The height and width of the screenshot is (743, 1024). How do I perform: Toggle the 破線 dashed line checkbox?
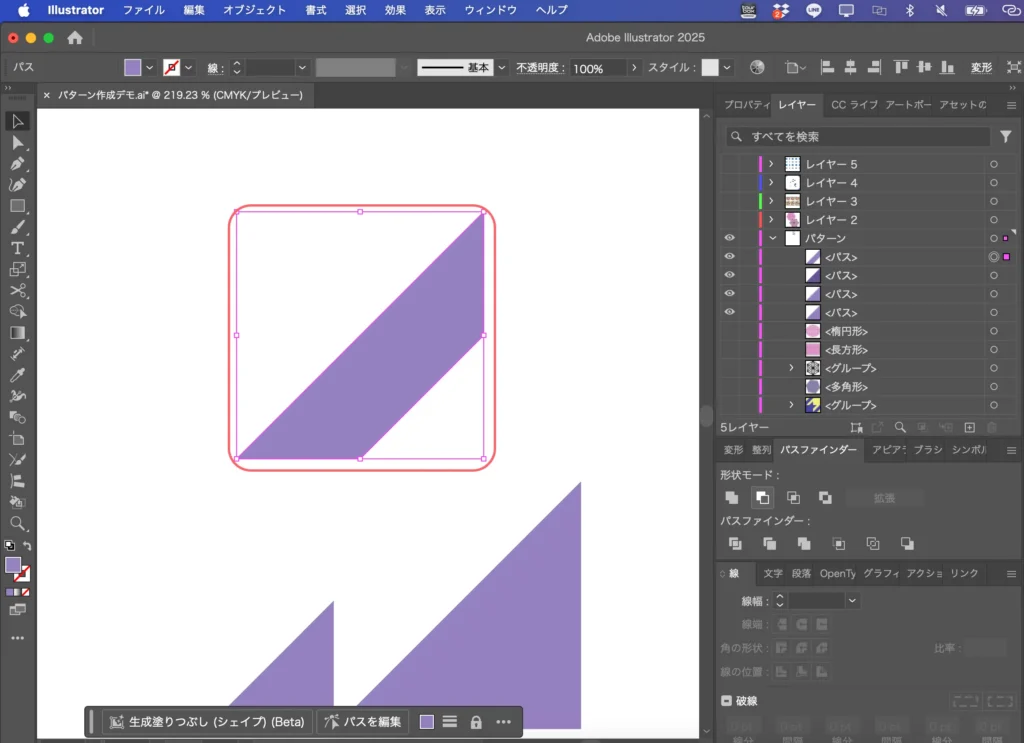[x=727, y=701]
